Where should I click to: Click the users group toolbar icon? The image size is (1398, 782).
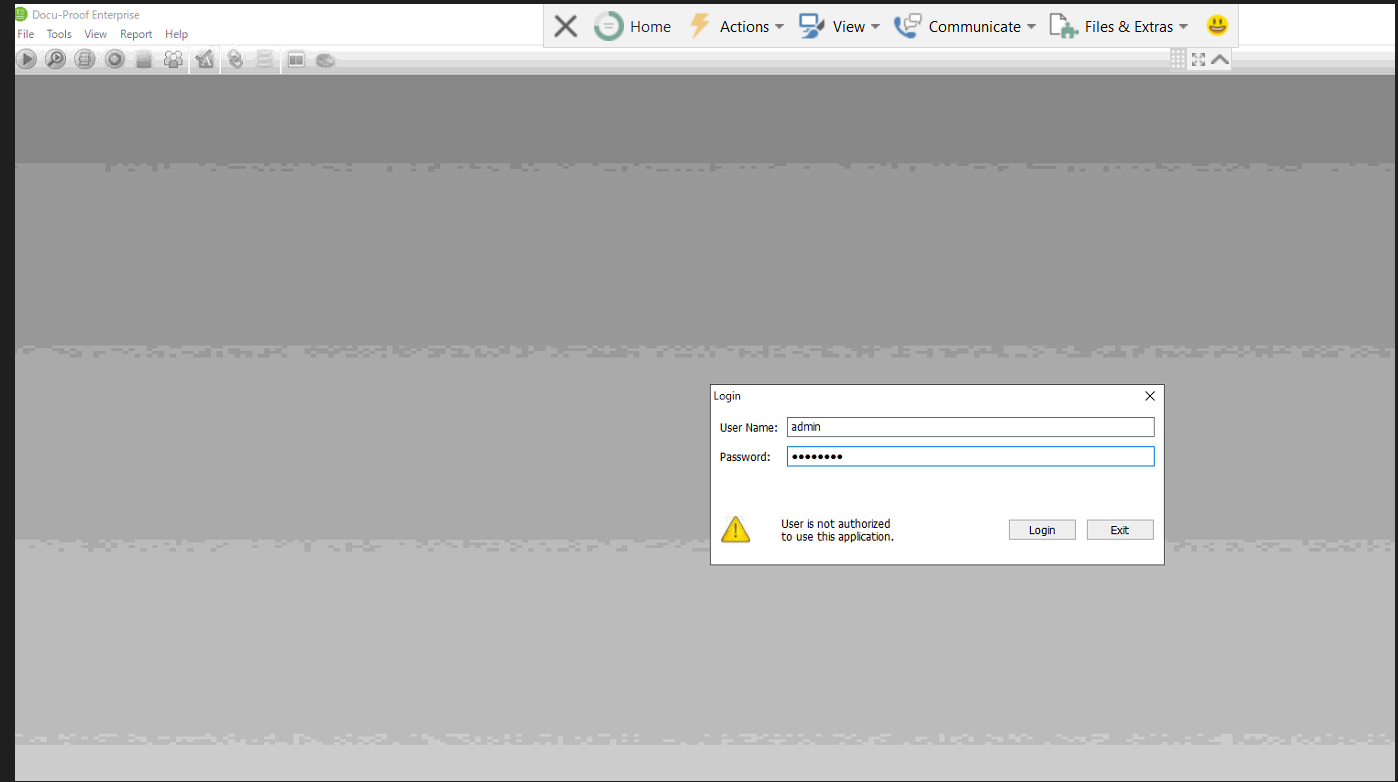174,60
